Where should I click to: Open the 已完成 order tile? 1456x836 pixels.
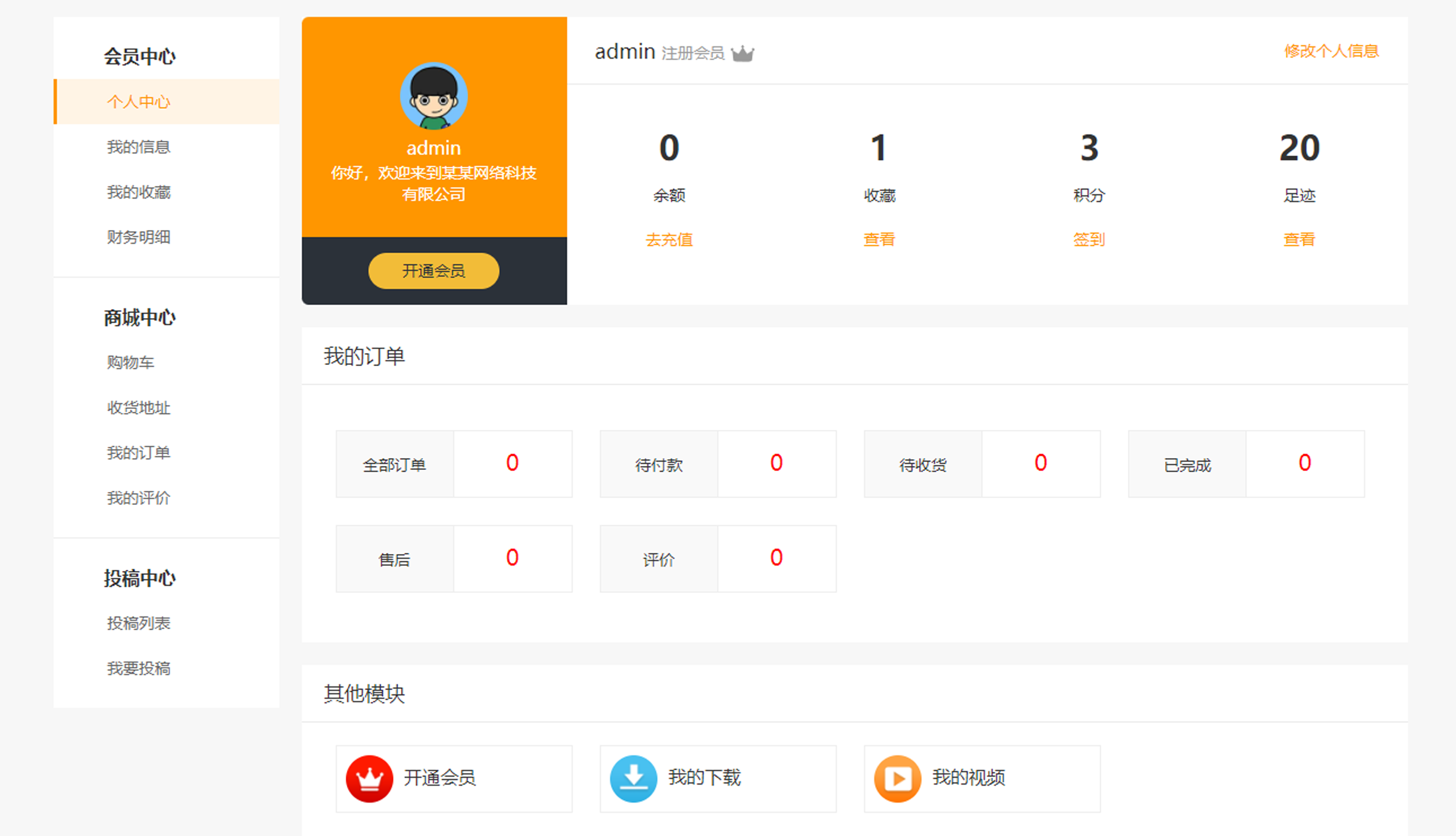click(1247, 464)
